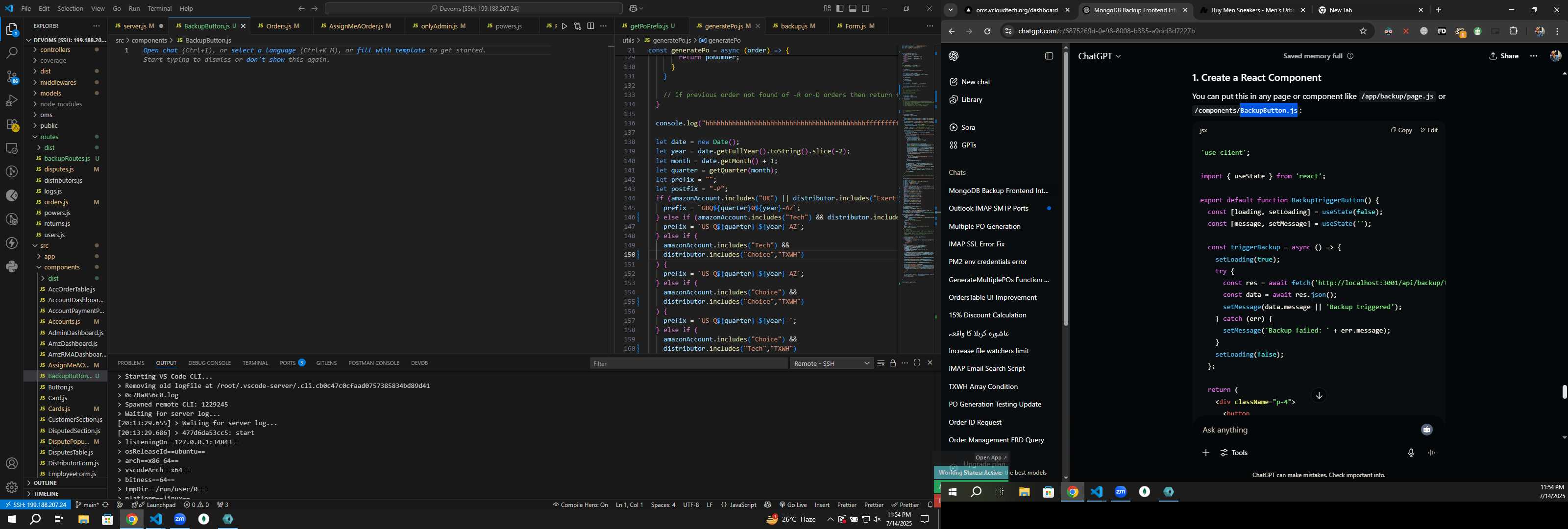Toggle VS Code panel layout button

click(853, 8)
